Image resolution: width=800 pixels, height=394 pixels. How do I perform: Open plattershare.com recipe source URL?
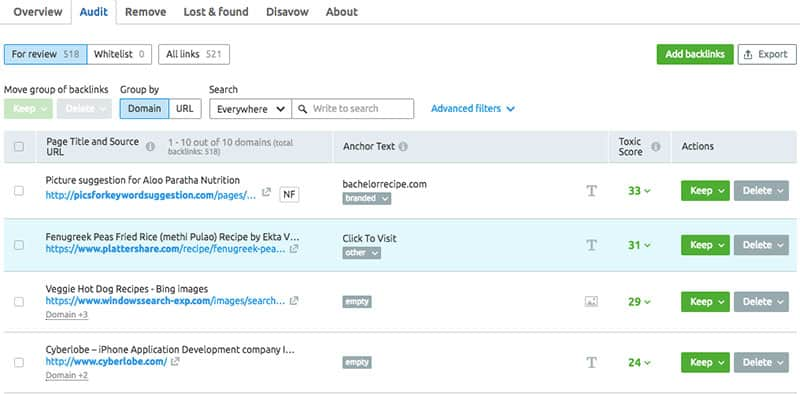tap(165, 249)
